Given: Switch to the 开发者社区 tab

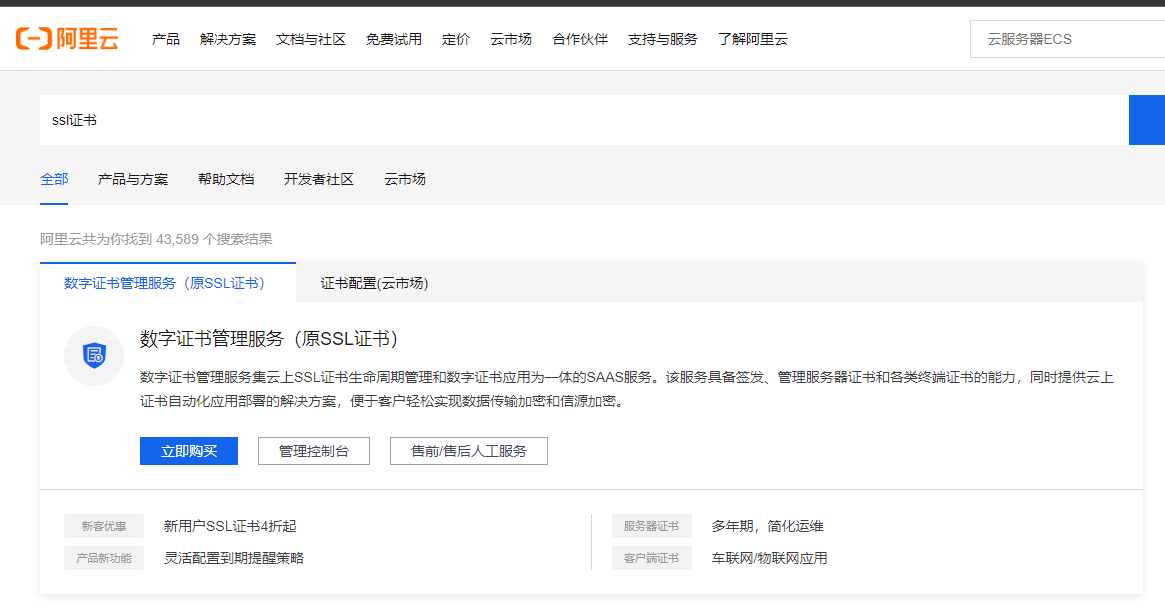Looking at the screenshot, I should point(319,179).
